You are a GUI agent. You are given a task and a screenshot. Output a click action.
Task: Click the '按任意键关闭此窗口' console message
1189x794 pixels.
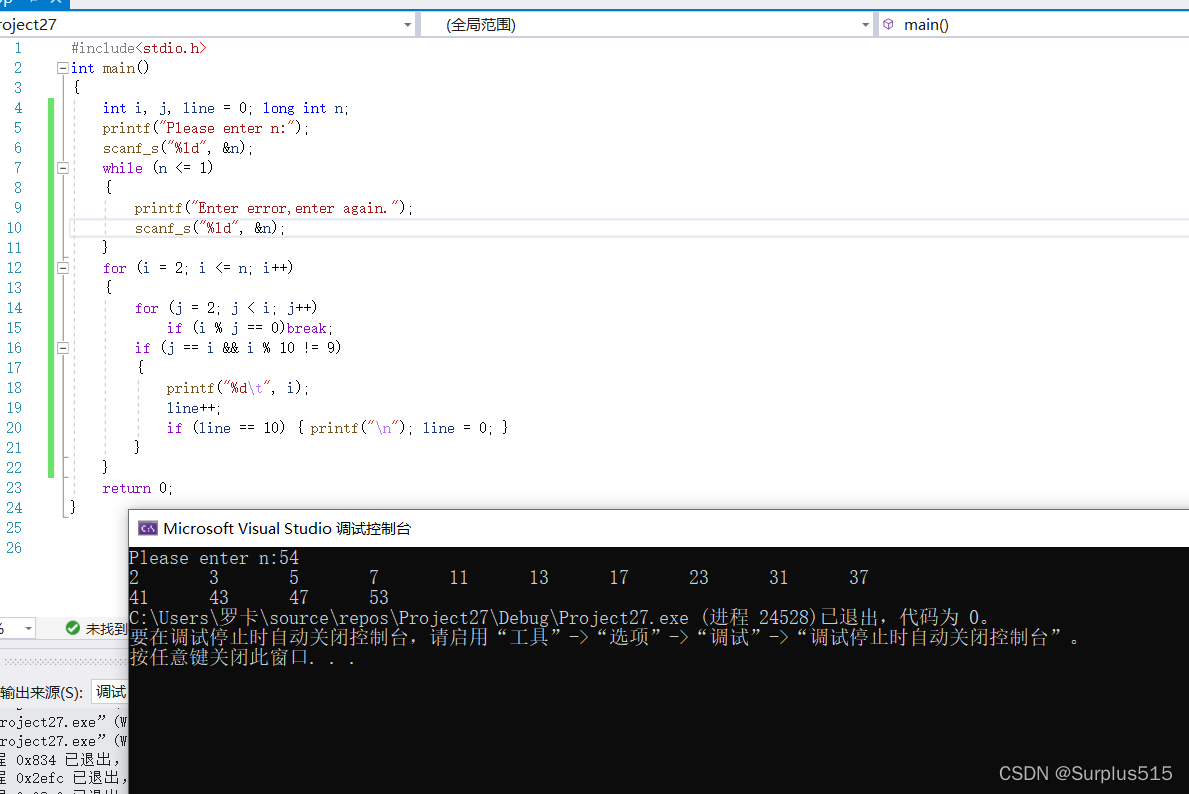[242, 657]
